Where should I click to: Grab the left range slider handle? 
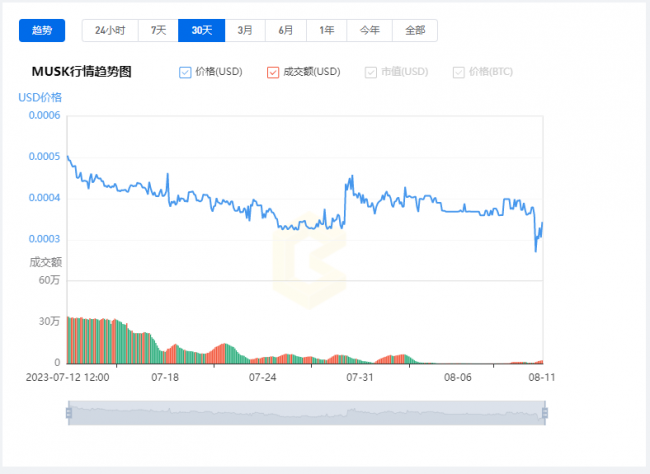pyautogui.click(x=69, y=413)
